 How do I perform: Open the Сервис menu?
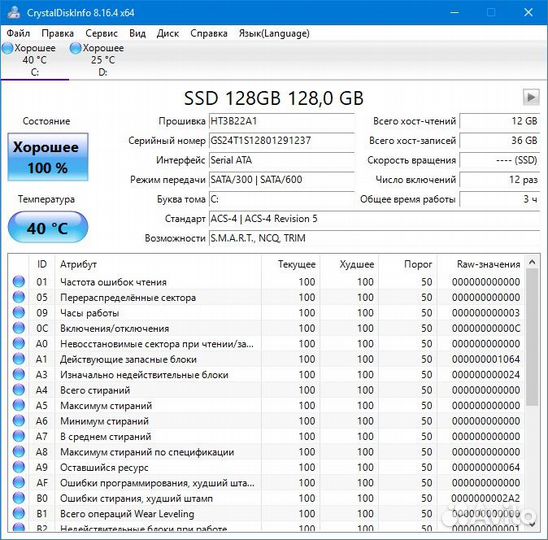click(x=101, y=34)
